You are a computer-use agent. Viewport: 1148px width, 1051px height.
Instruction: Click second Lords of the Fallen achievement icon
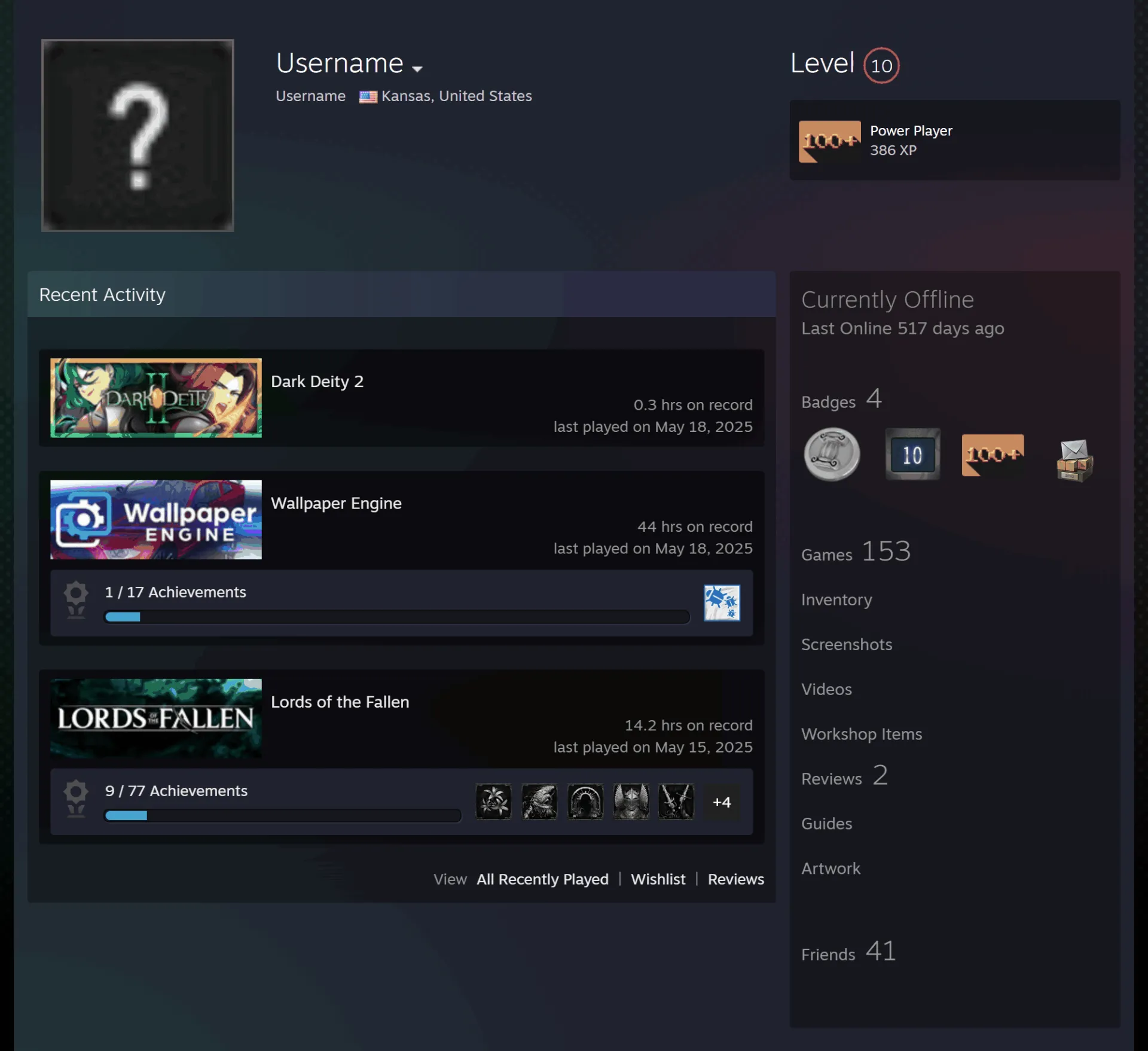coord(539,802)
